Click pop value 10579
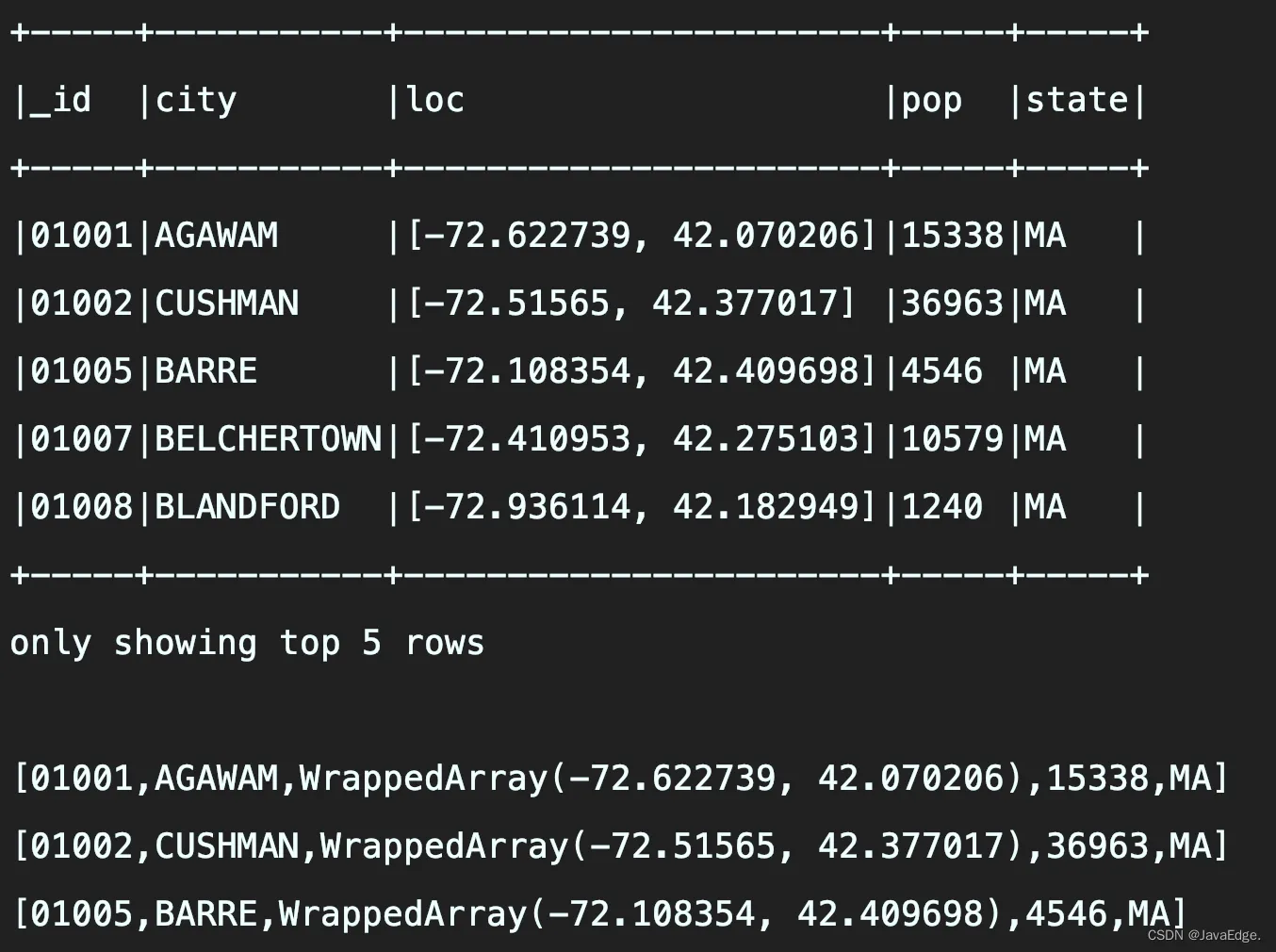 tap(952, 439)
